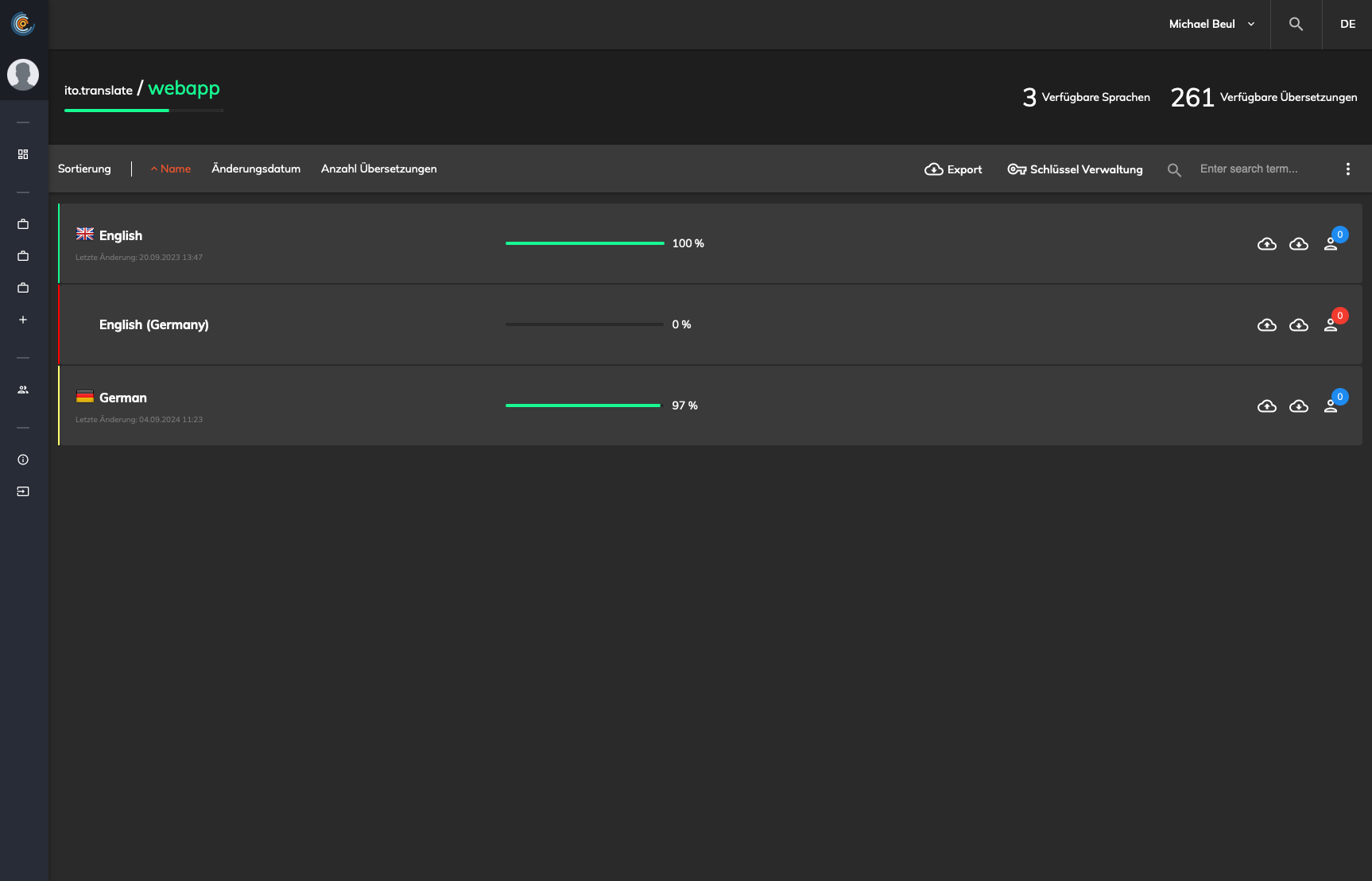Open the three-dot more options menu

point(1347,169)
